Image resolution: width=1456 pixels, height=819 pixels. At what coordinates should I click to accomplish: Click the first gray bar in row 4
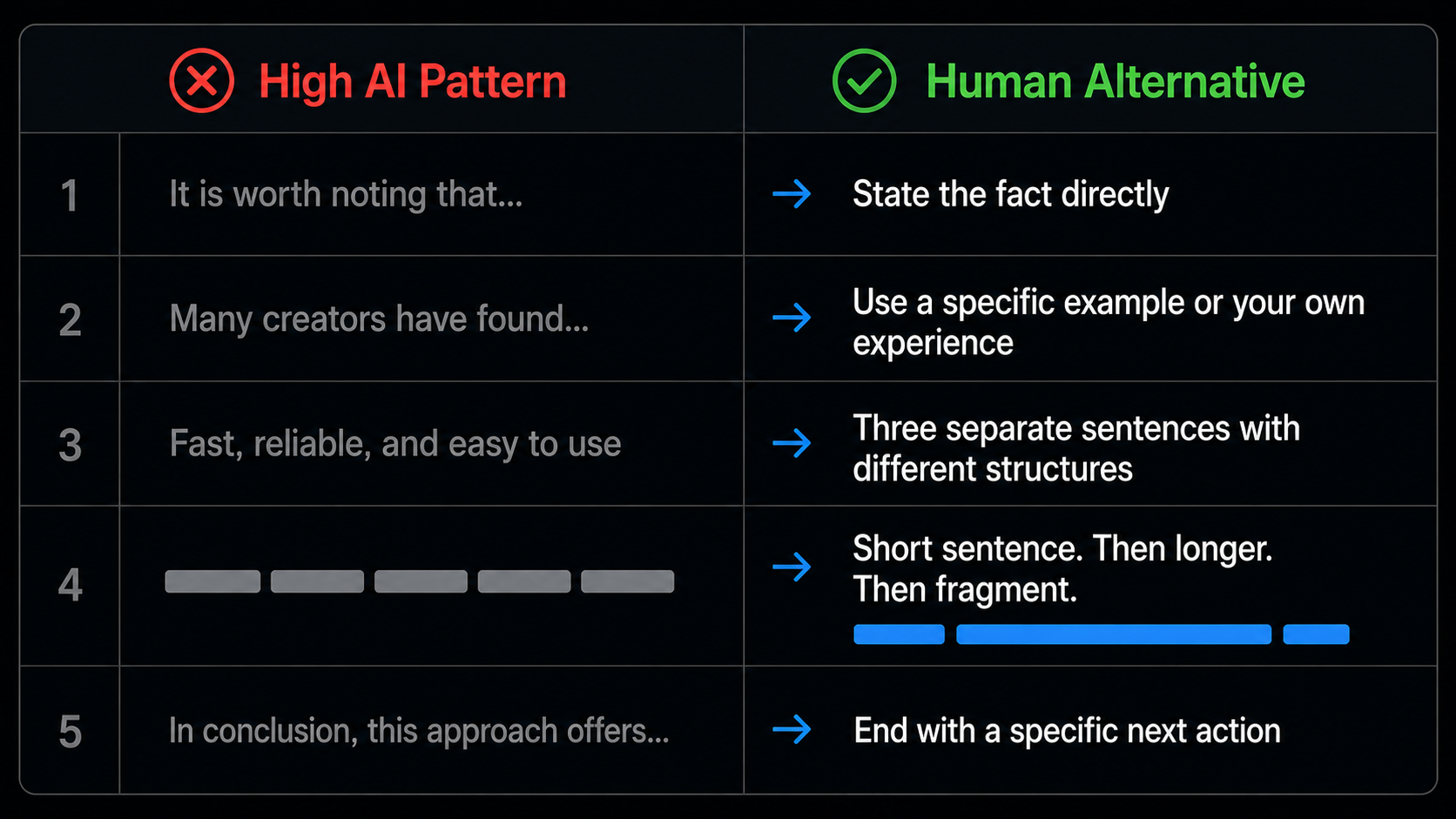coord(212,581)
